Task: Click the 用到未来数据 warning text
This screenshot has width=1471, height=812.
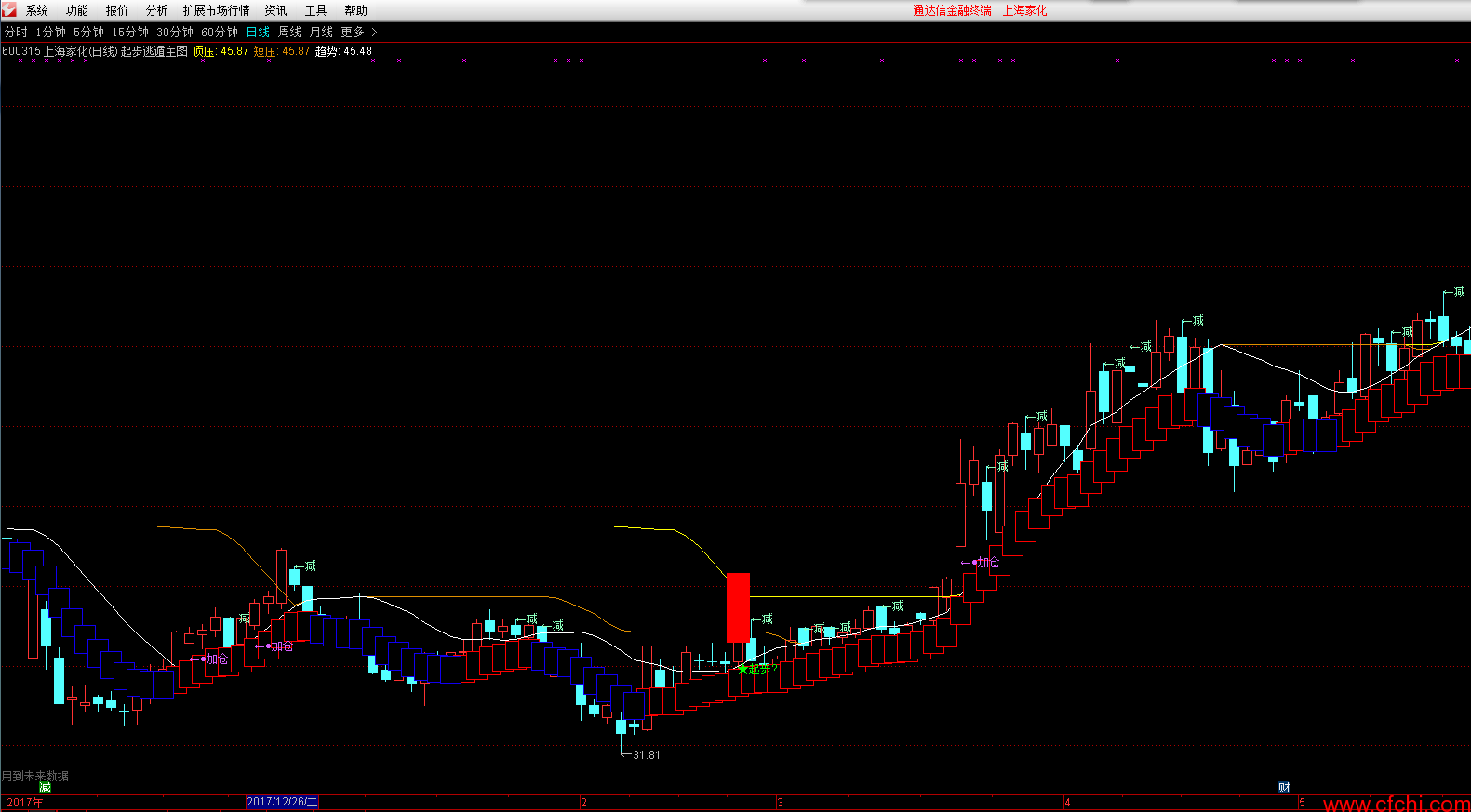Action: pyautogui.click(x=35, y=776)
